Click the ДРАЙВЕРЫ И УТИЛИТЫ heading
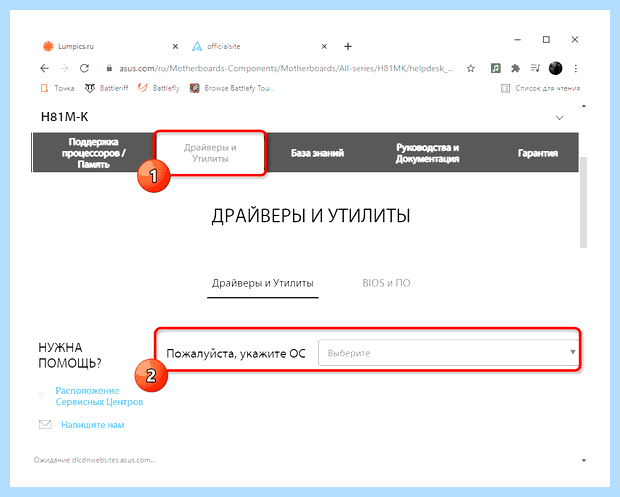This screenshot has height=497, width=620. (311, 216)
